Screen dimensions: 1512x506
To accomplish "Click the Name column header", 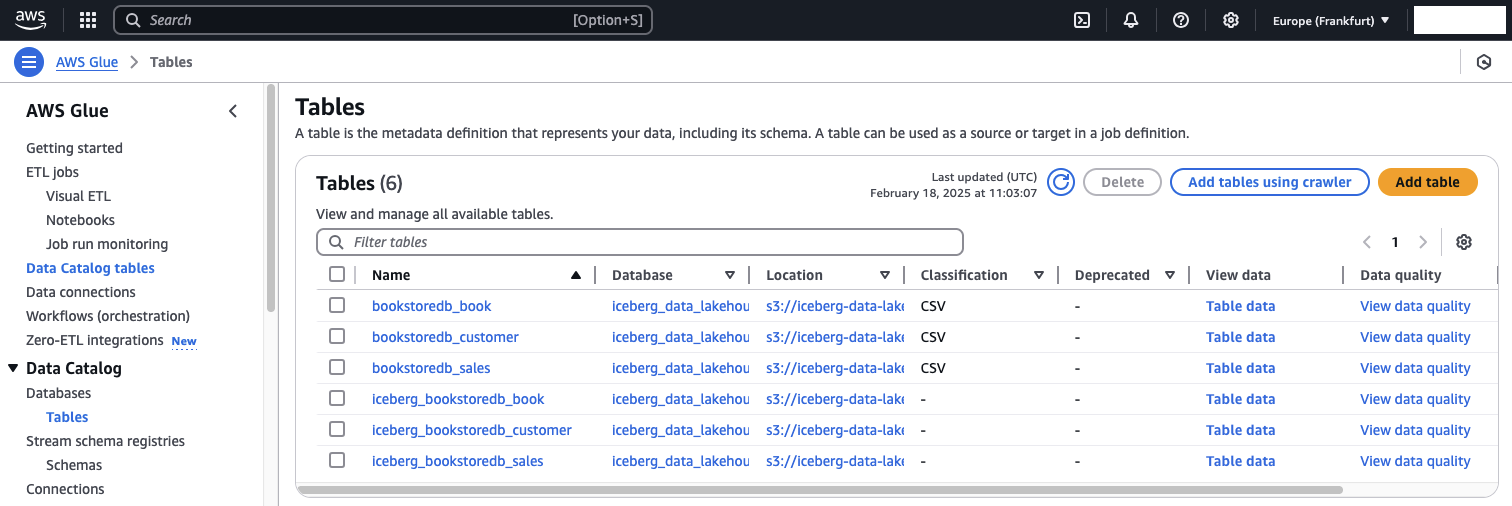I will pyautogui.click(x=391, y=275).
